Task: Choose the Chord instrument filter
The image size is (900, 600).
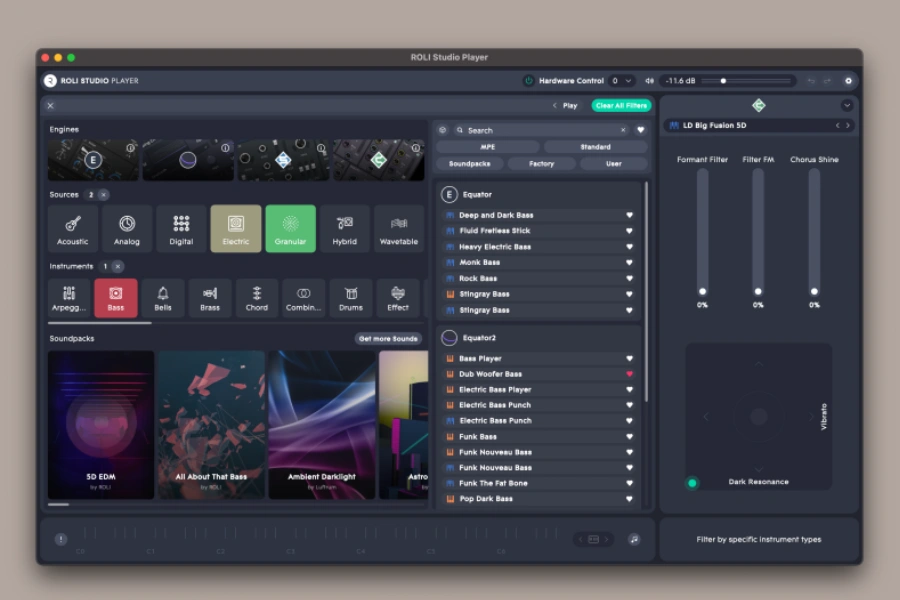Action: point(257,298)
